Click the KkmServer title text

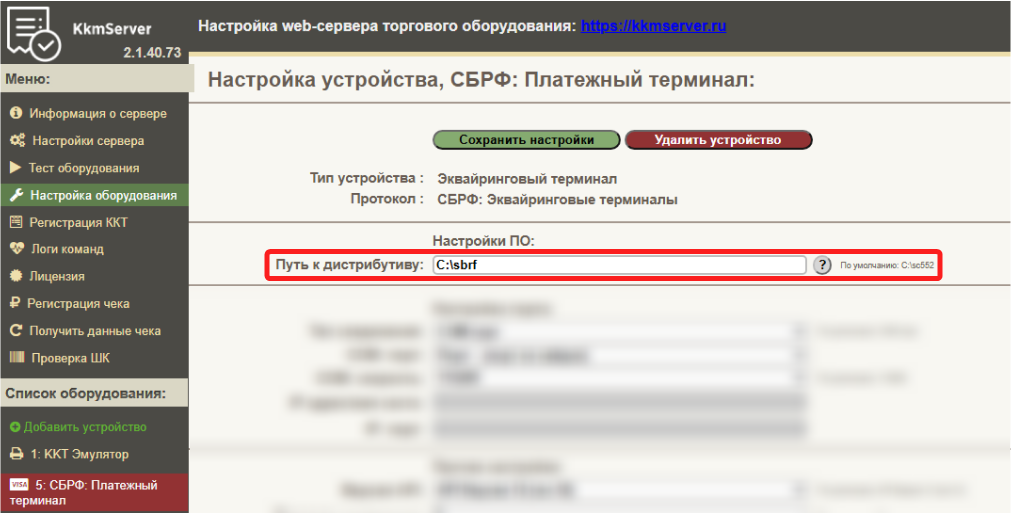(112, 29)
